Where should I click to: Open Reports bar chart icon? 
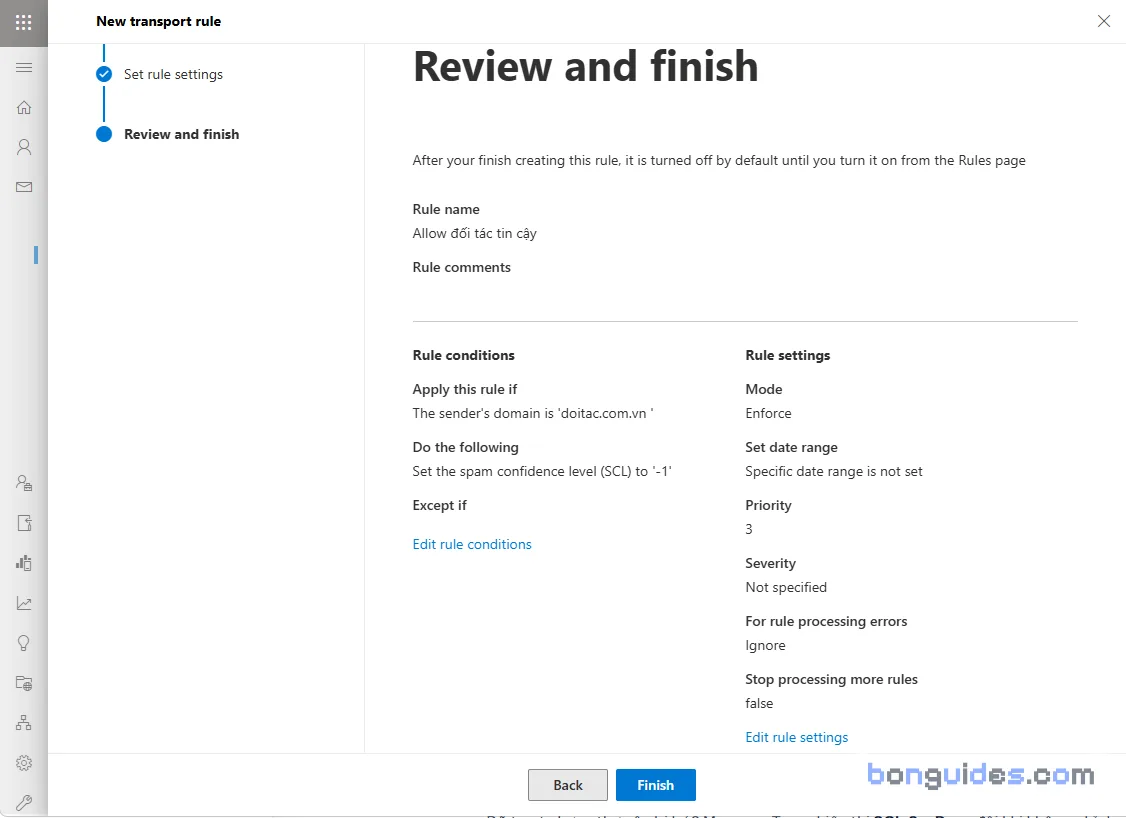point(24,562)
